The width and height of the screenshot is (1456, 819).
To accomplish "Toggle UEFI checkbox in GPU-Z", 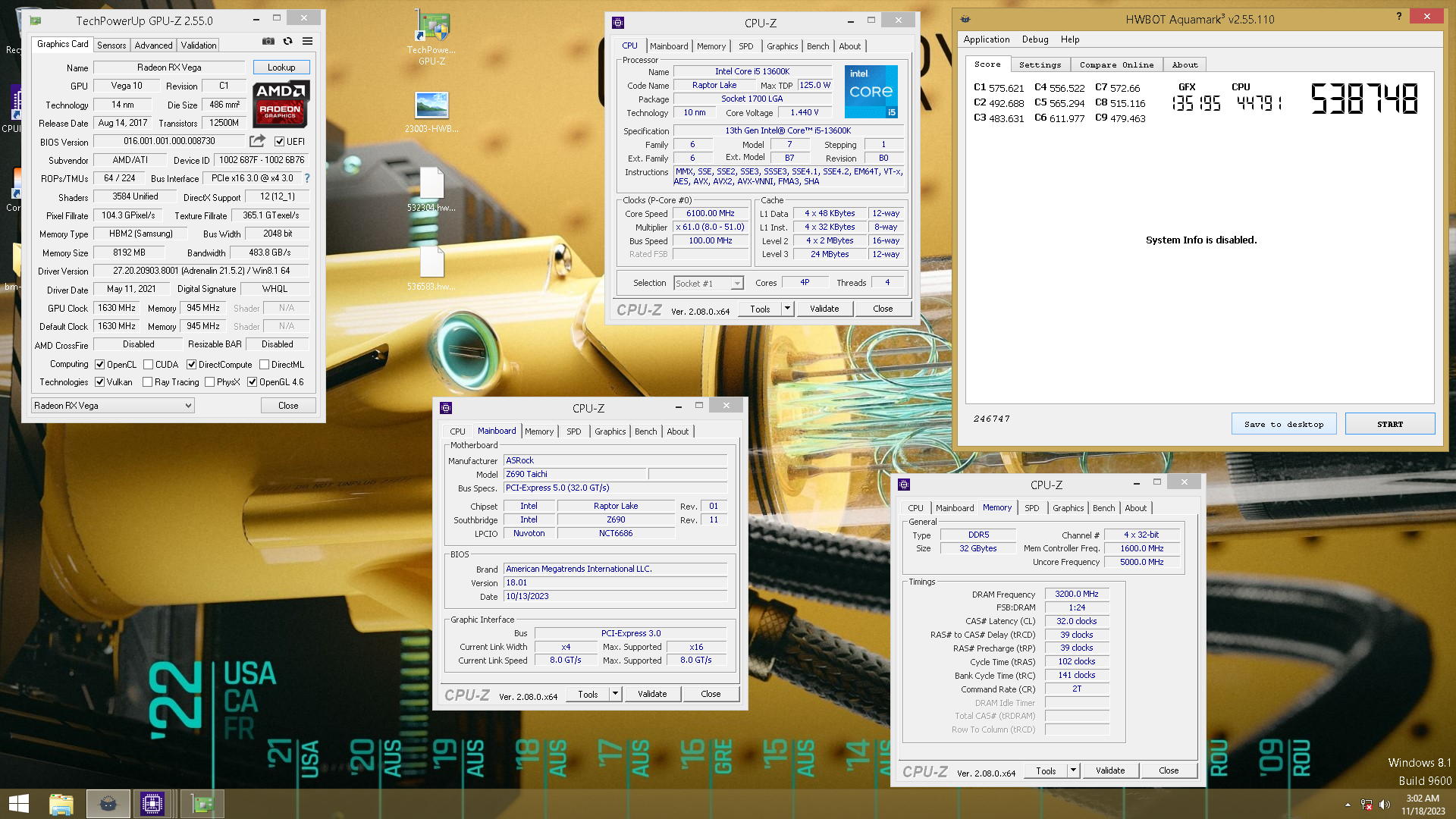I will click(280, 141).
